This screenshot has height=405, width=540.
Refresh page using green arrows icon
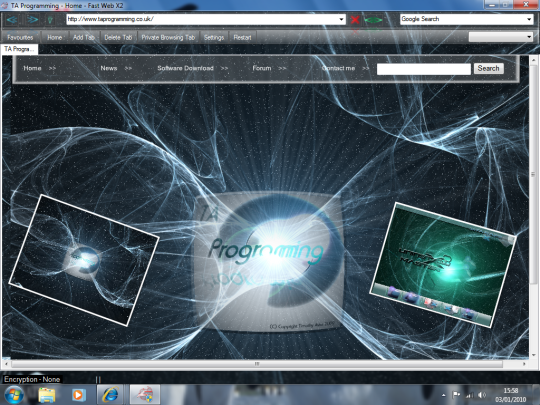click(373, 20)
